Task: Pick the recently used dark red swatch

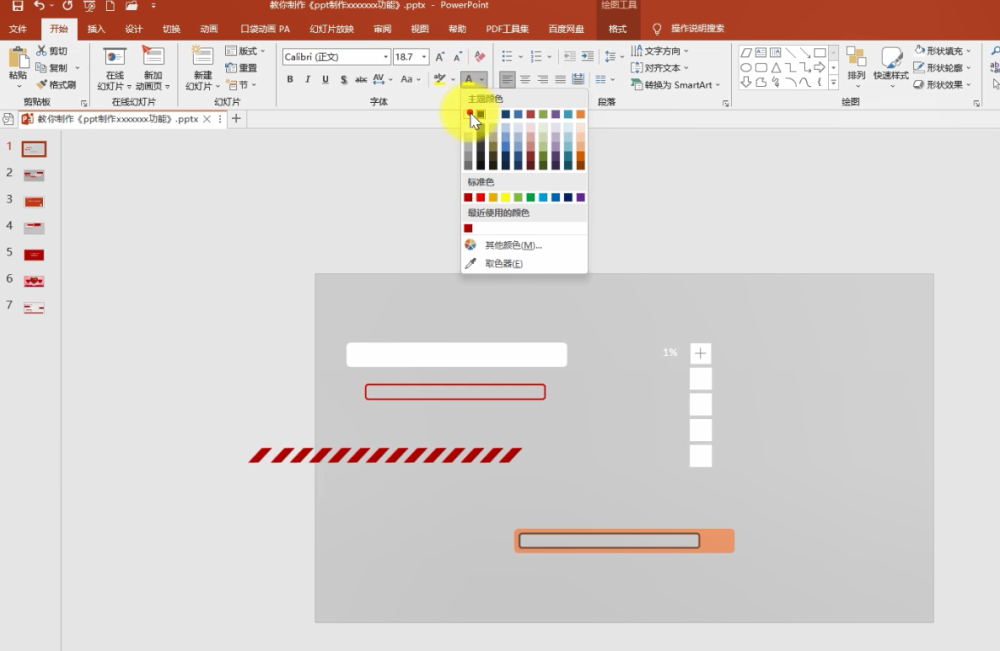Action: point(468,228)
